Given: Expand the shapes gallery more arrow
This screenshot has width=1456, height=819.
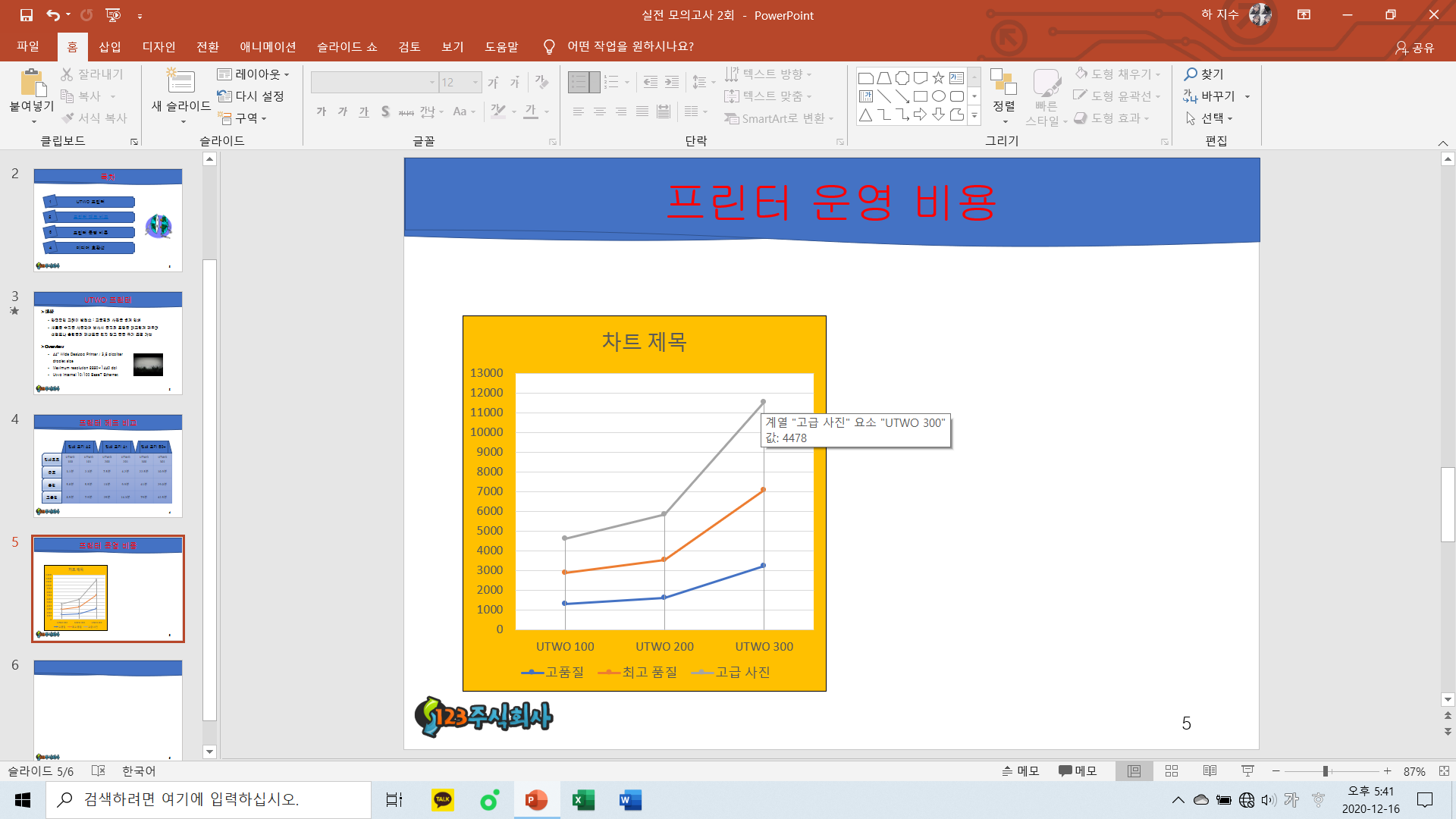Looking at the screenshot, I should click(x=974, y=116).
